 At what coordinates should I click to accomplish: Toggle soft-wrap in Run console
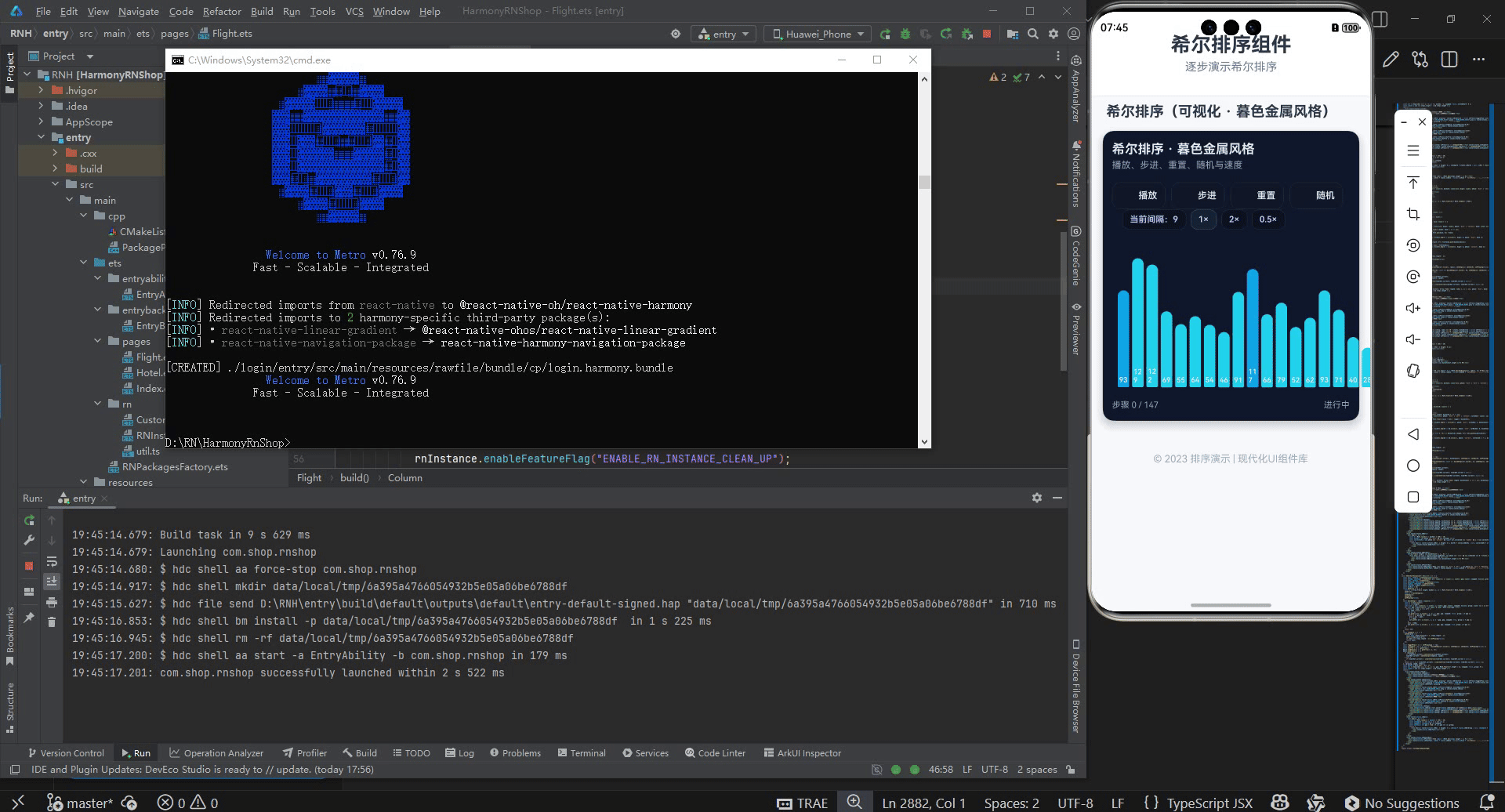click(x=52, y=562)
